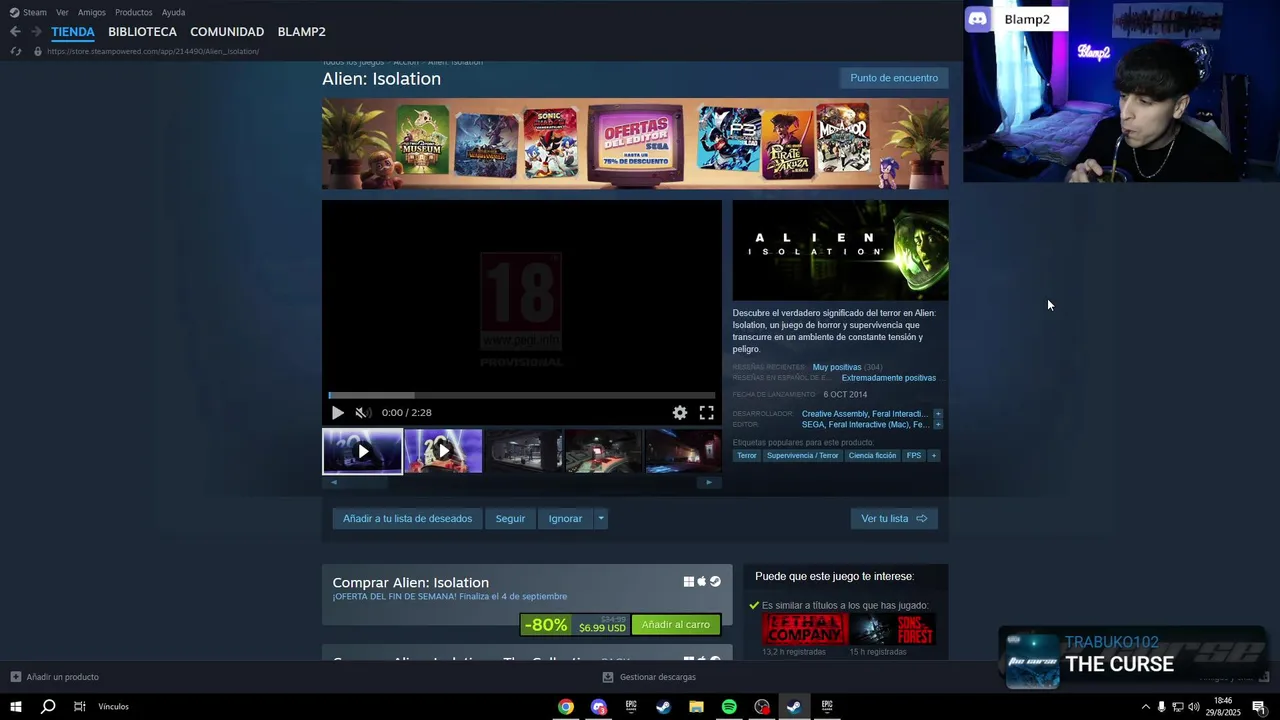Open the video player settings gear
Image resolution: width=1280 pixels, height=720 pixels.
click(680, 413)
